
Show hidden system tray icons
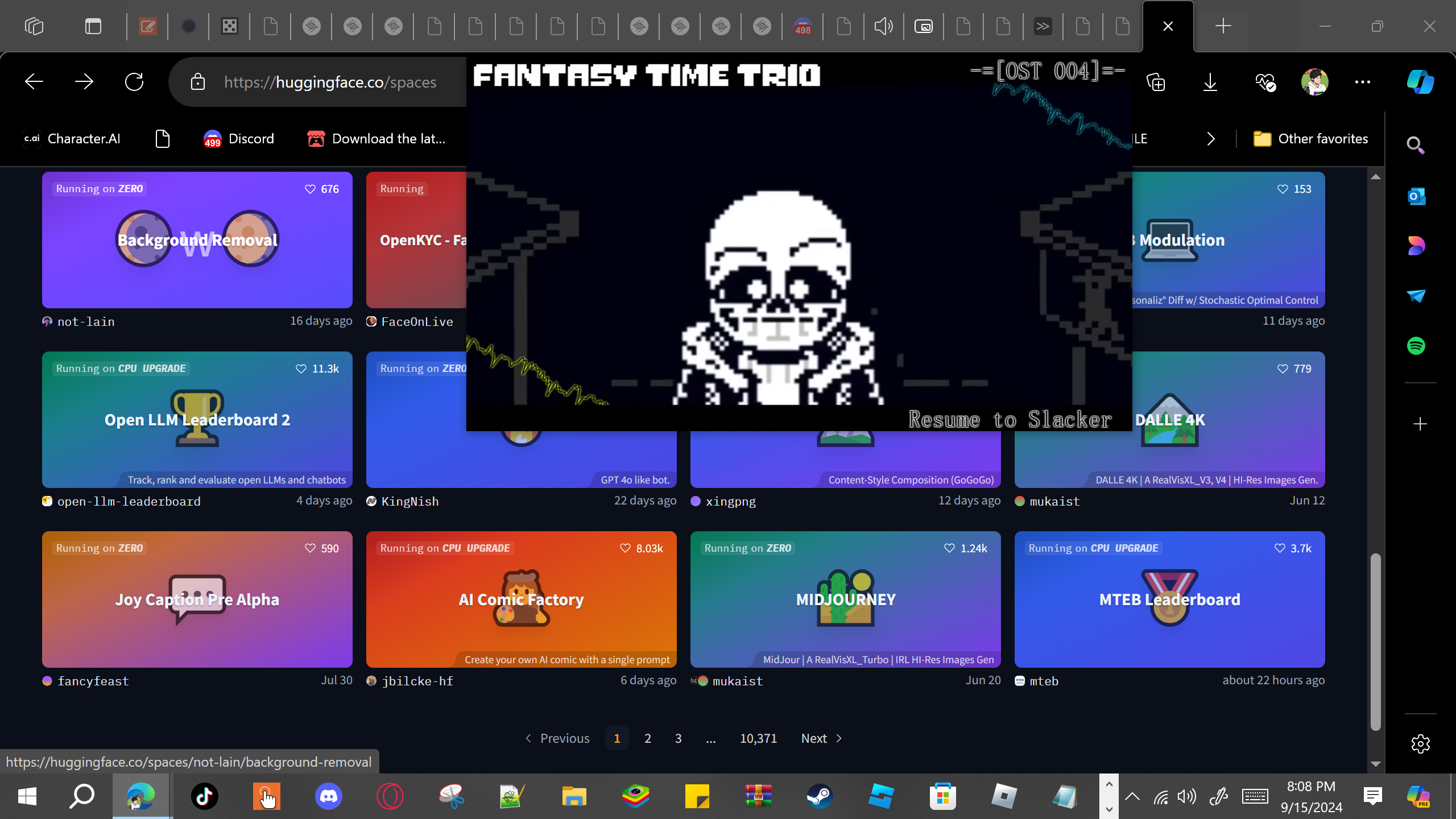tap(1132, 796)
